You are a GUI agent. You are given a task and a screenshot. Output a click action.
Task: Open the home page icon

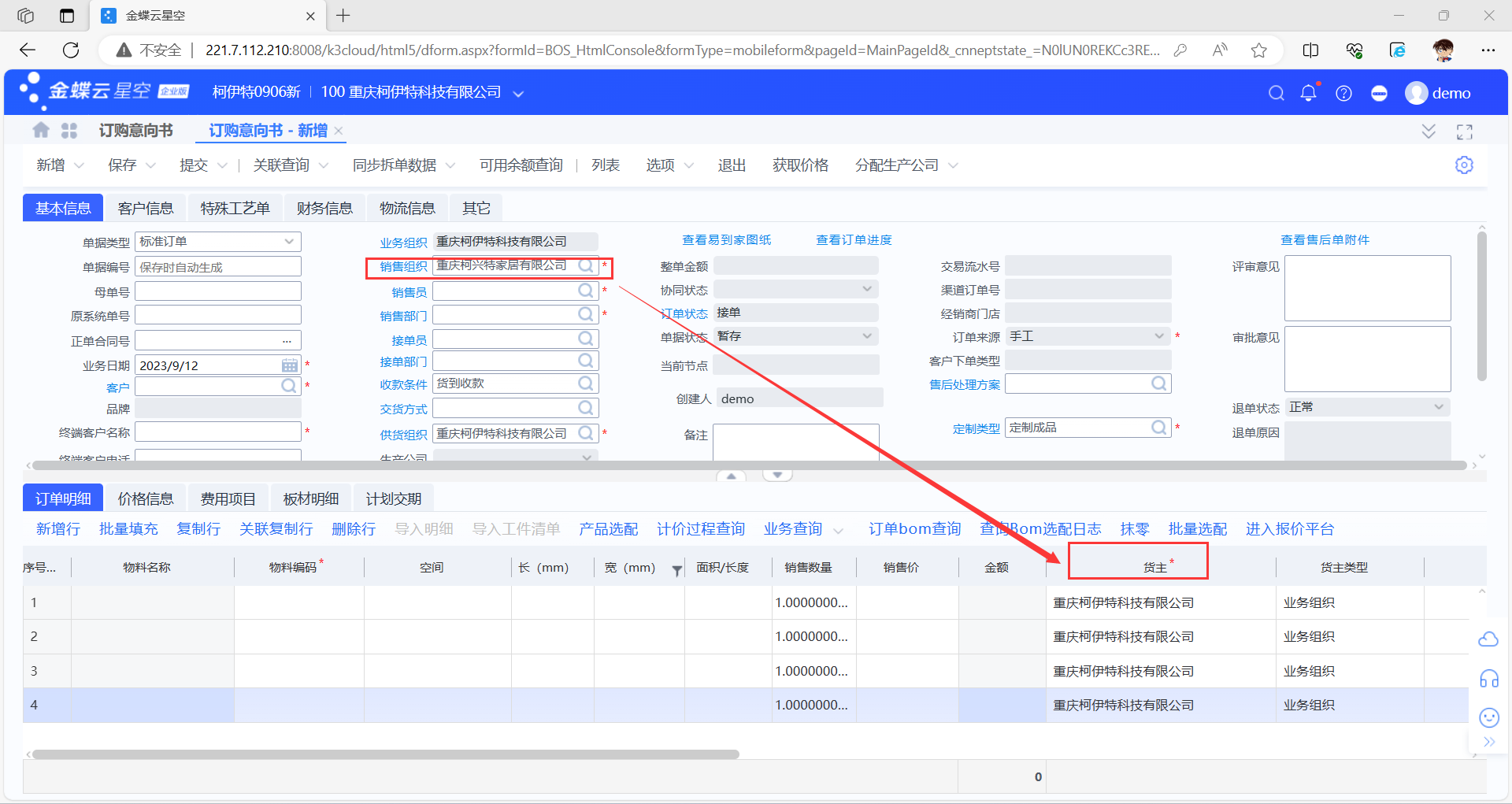(41, 130)
